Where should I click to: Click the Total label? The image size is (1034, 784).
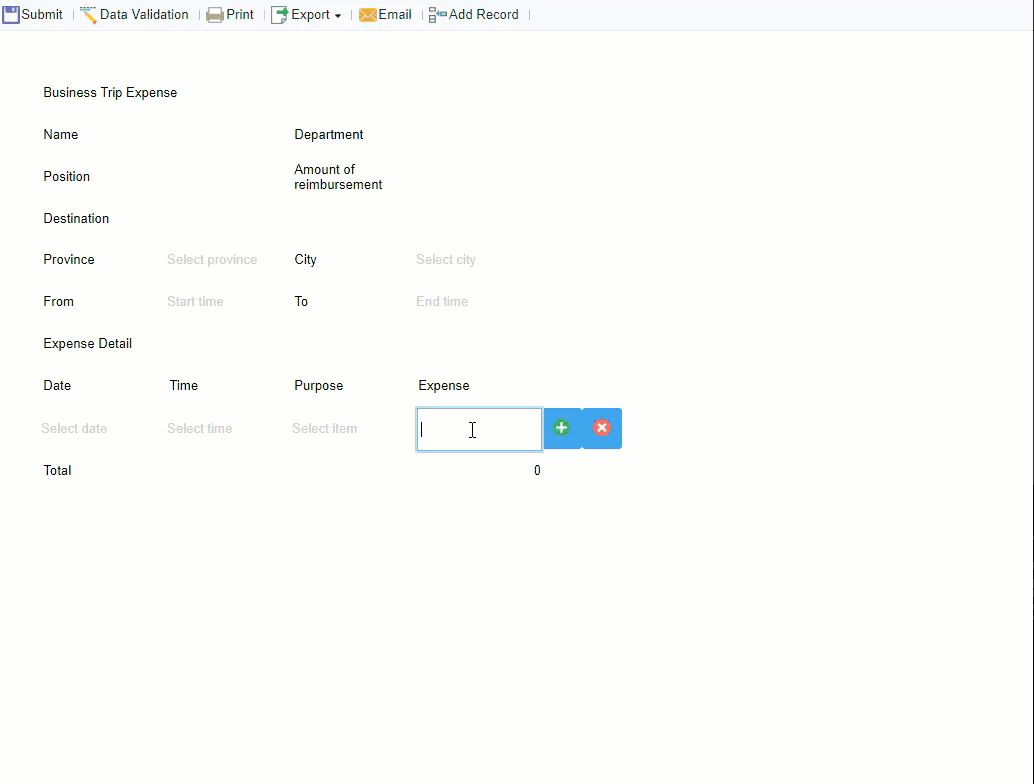click(57, 471)
